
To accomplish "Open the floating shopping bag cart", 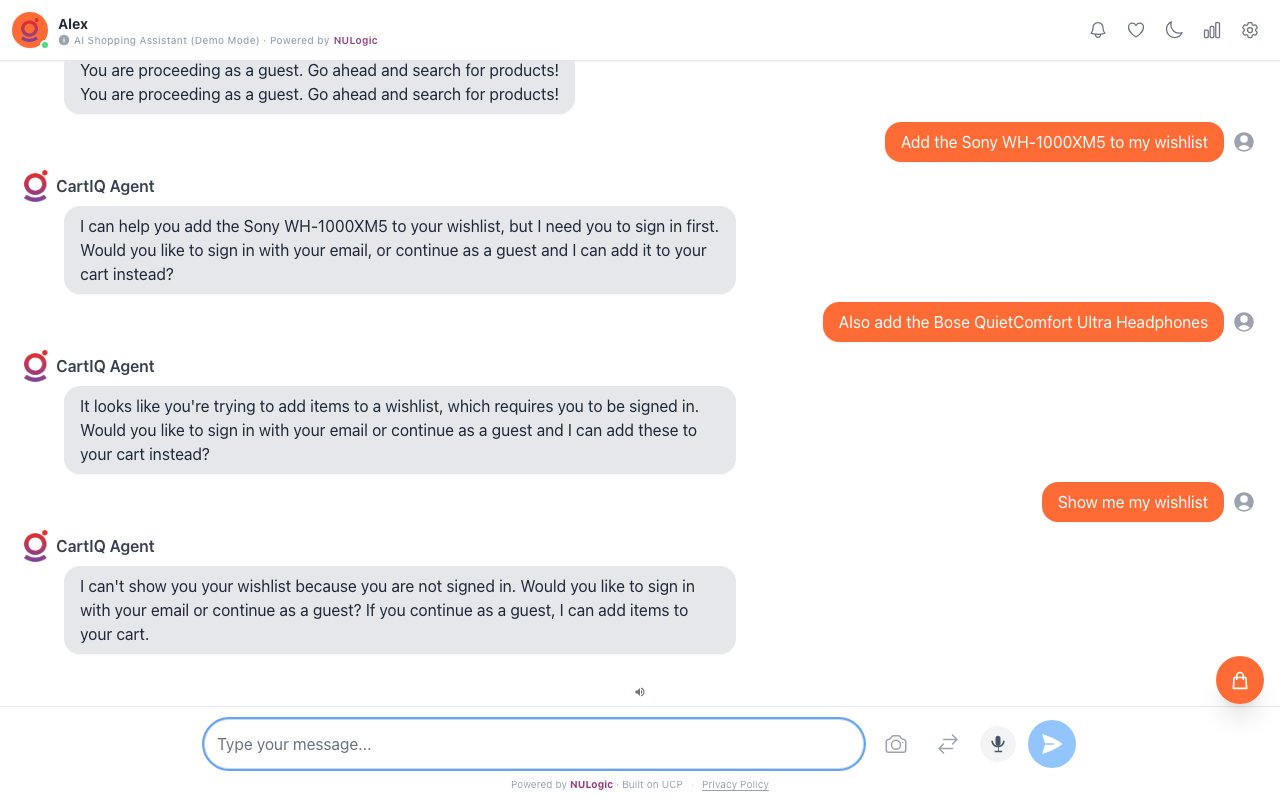I will [x=1240, y=680].
